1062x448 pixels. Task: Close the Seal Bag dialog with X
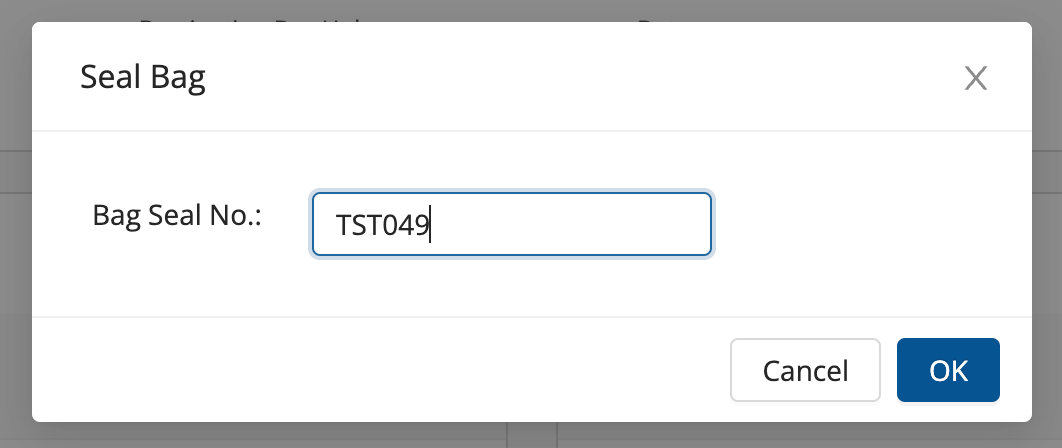tap(975, 79)
